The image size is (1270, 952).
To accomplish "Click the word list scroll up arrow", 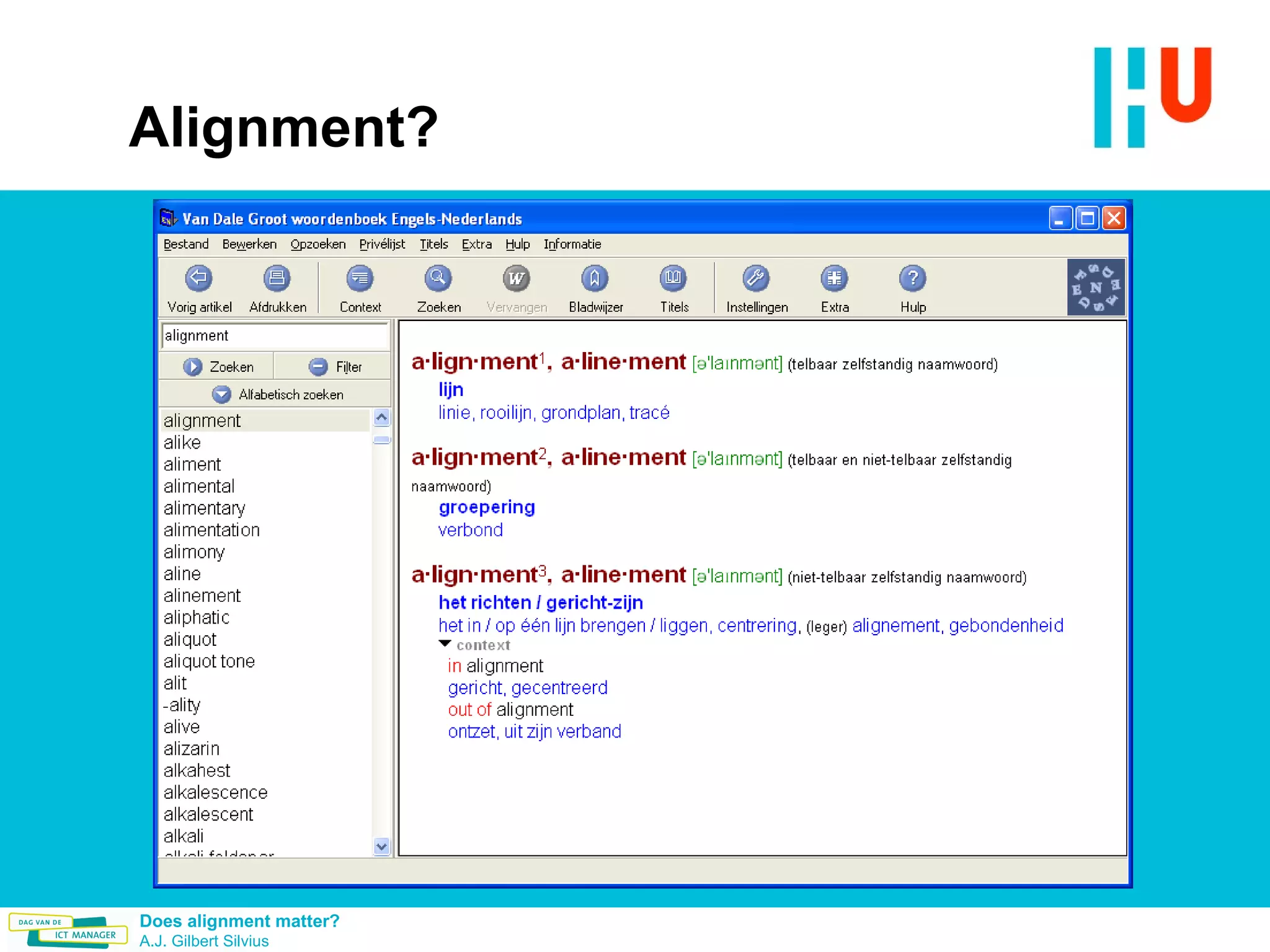I will (x=381, y=418).
